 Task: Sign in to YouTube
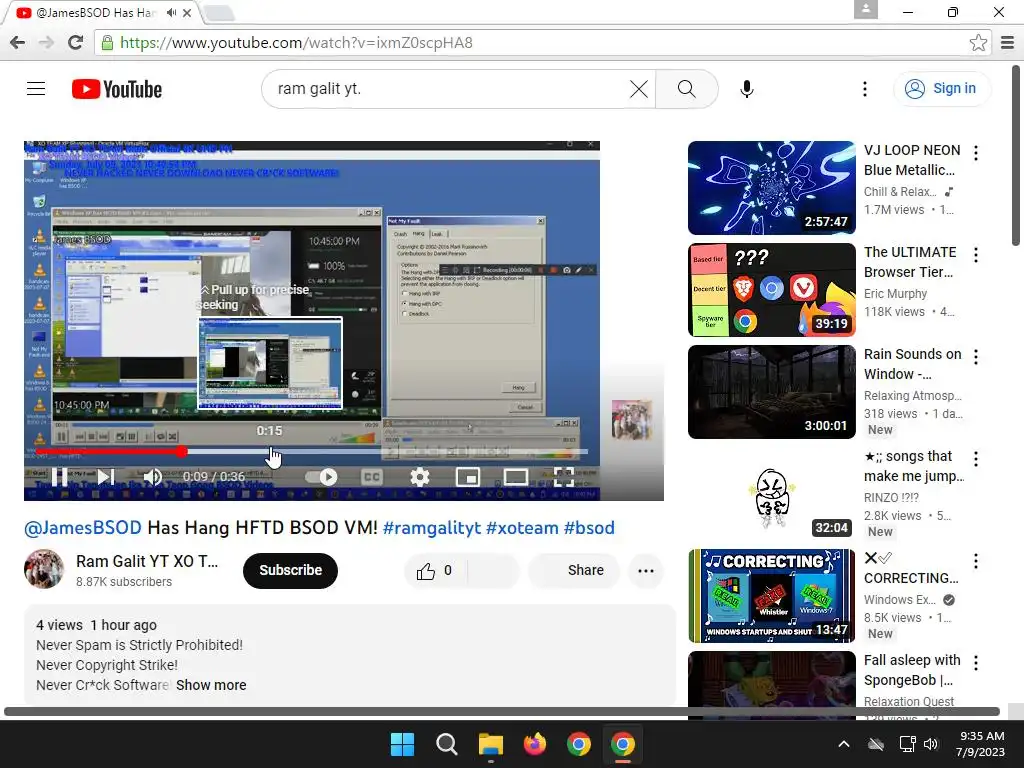(941, 89)
